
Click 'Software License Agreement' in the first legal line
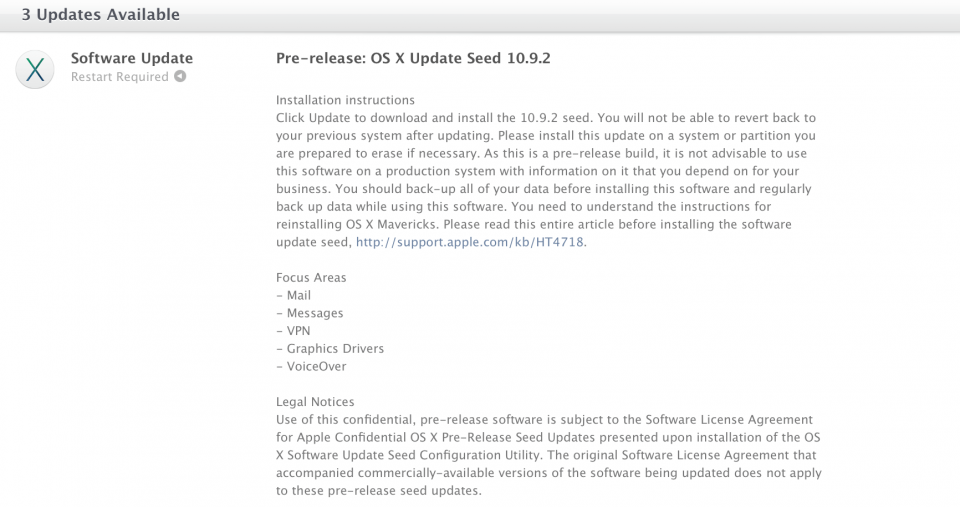(727, 420)
